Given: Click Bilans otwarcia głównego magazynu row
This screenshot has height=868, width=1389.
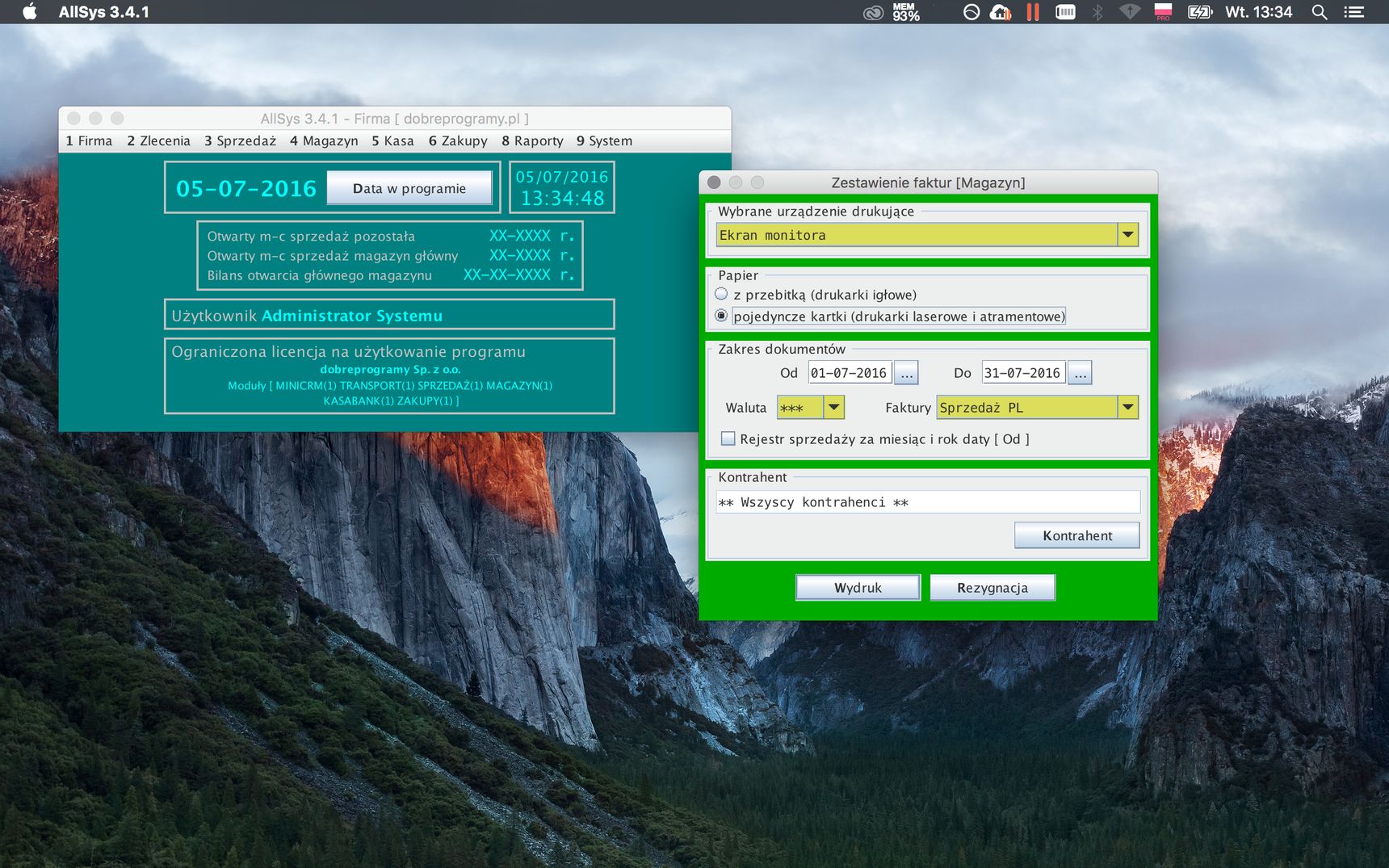Looking at the screenshot, I should [391, 275].
